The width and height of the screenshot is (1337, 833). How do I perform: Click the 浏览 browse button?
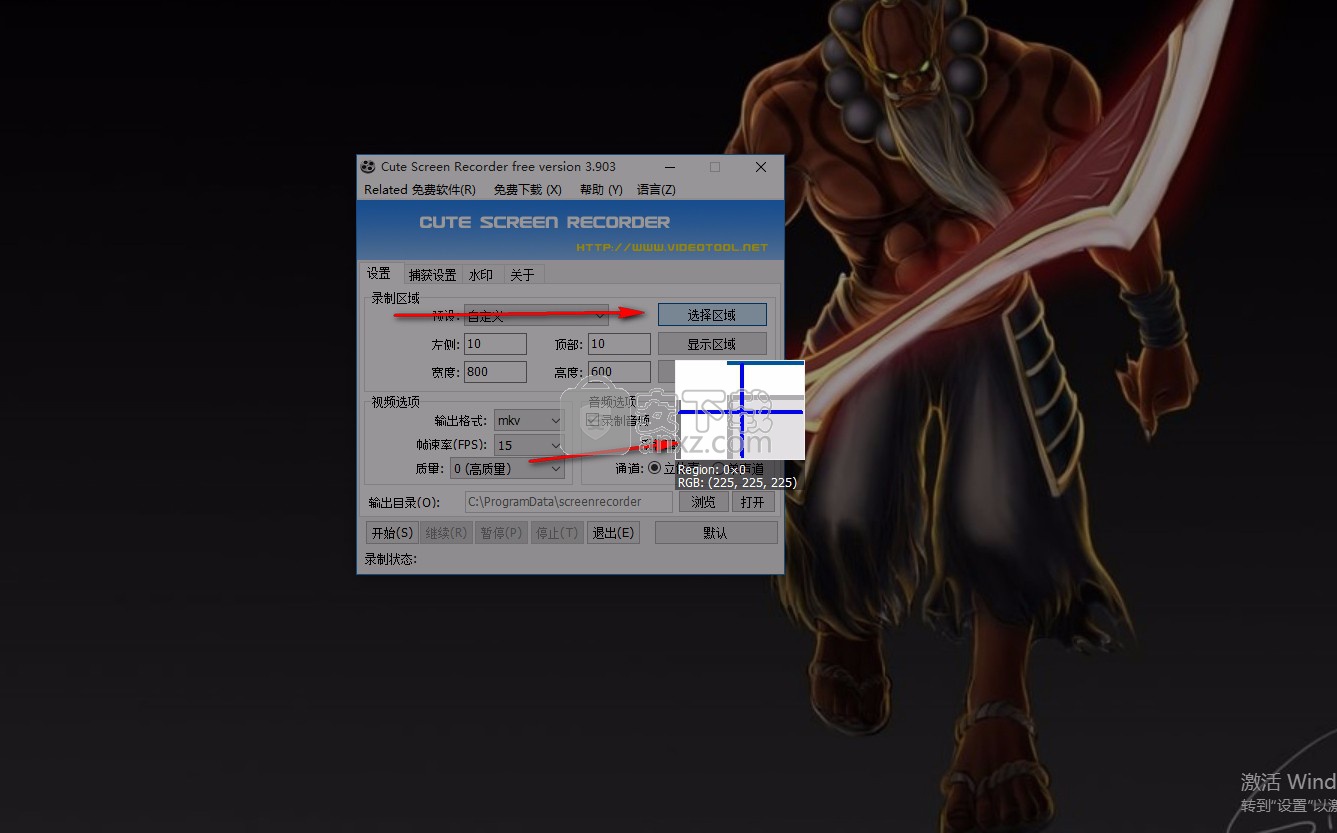(704, 502)
